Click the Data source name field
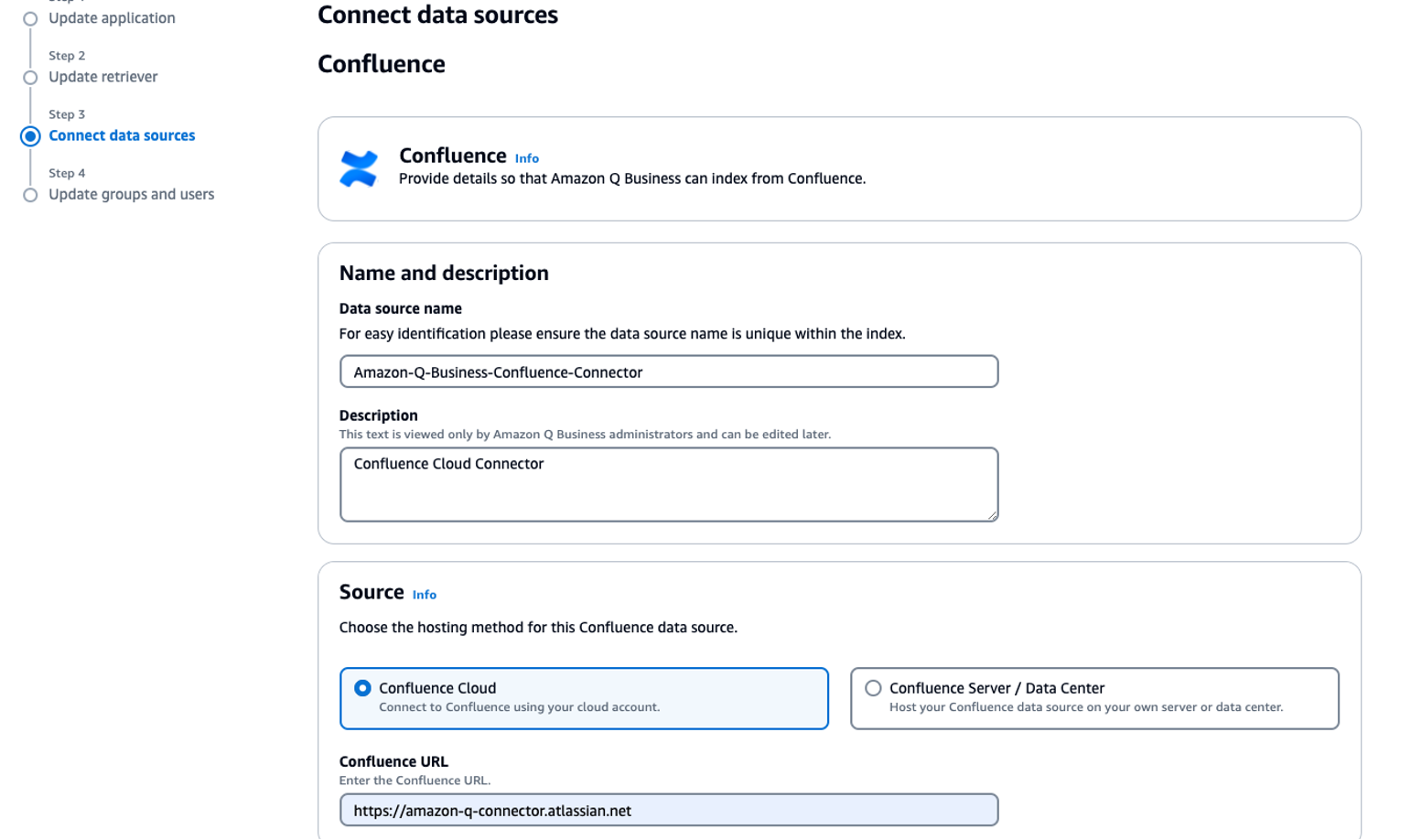 coord(669,372)
